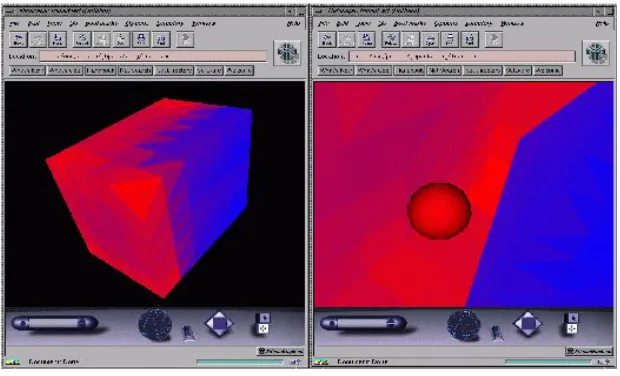Viewport: 620px width, 376px height.
Task: Click the grayed Forward button in the left window
Action: click(38, 40)
